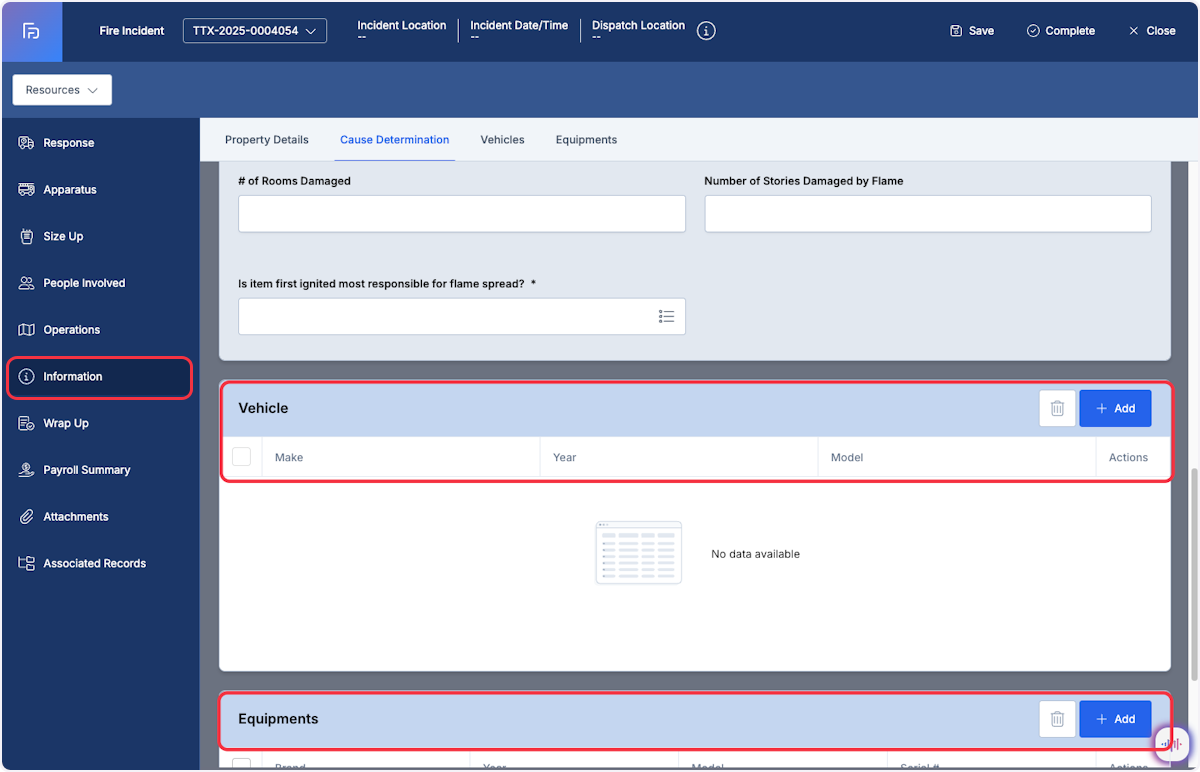Click the vertical scrollbar of the form

[1195, 575]
